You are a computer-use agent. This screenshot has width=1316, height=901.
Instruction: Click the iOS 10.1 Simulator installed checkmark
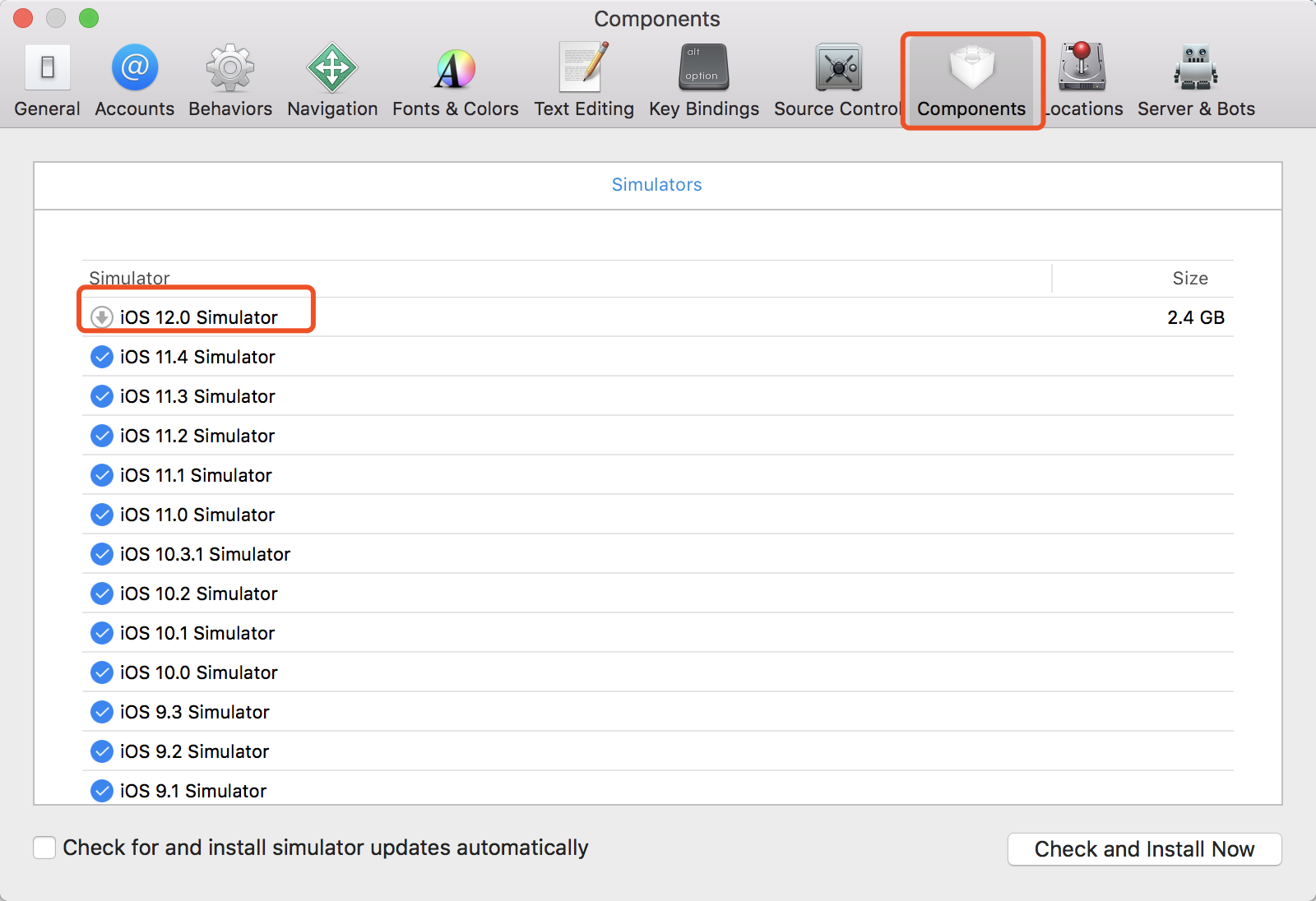point(102,633)
